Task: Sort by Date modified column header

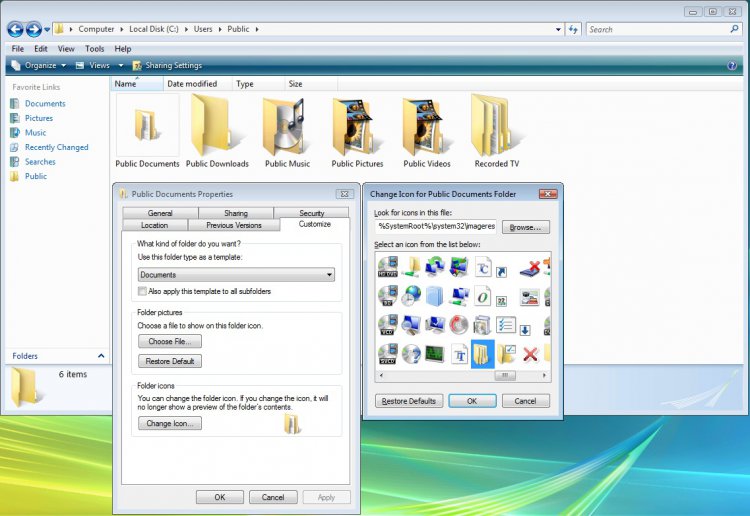Action: 197,84
